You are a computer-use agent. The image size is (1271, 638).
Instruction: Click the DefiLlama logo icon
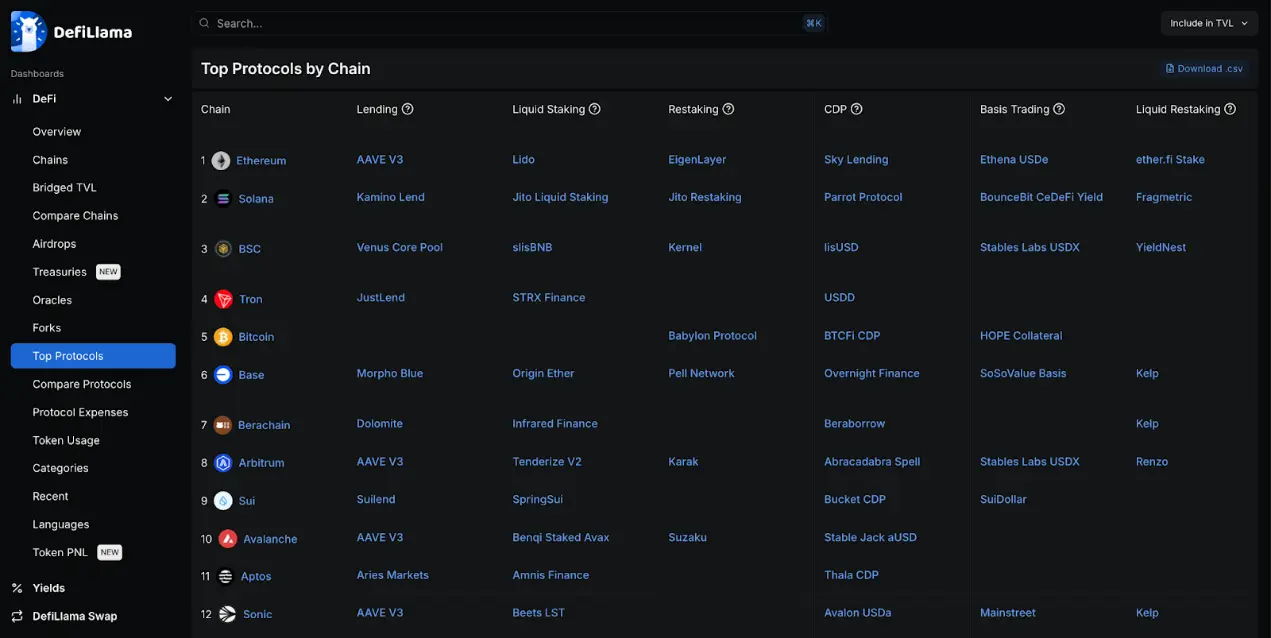(x=28, y=31)
